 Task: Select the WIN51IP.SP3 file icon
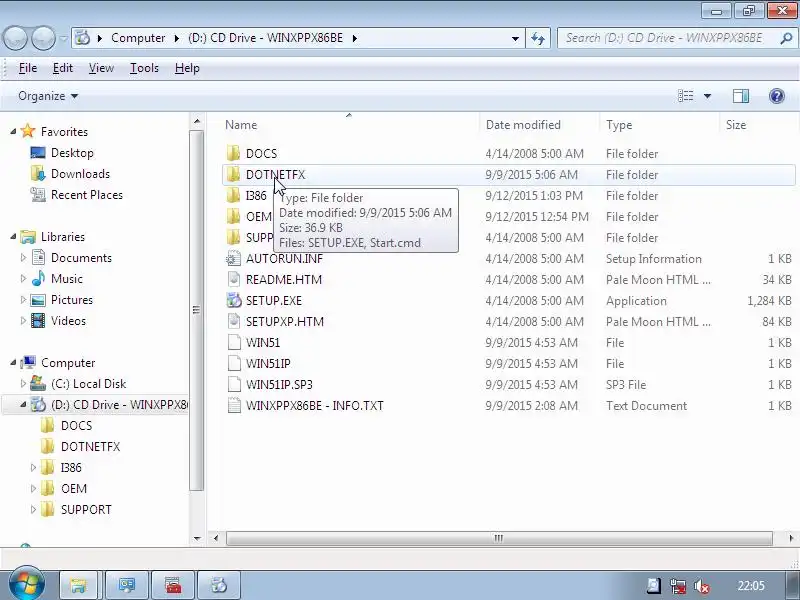click(233, 384)
